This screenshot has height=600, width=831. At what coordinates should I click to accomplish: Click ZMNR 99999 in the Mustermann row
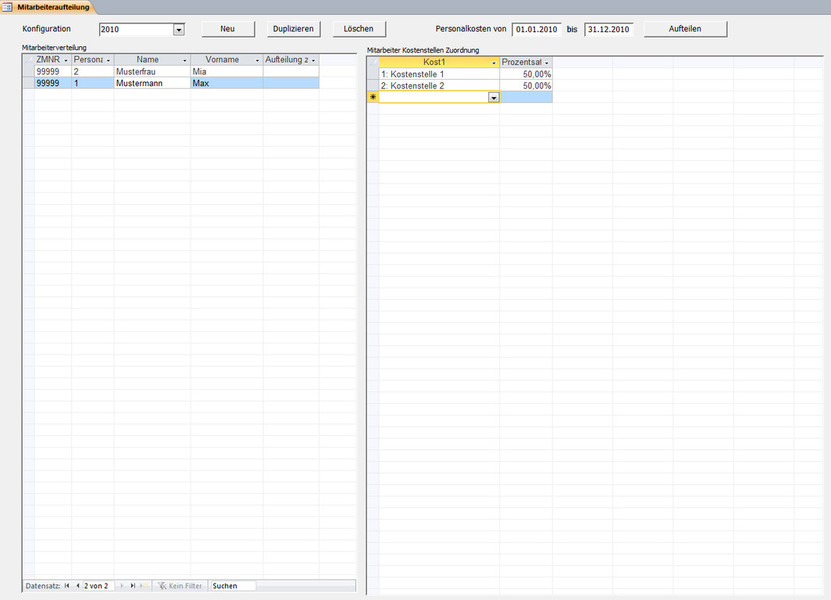[53, 83]
